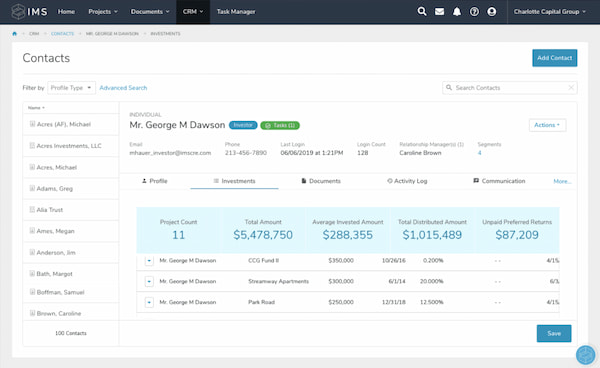
Task: Open the mail envelope icon
Action: pyautogui.click(x=439, y=11)
